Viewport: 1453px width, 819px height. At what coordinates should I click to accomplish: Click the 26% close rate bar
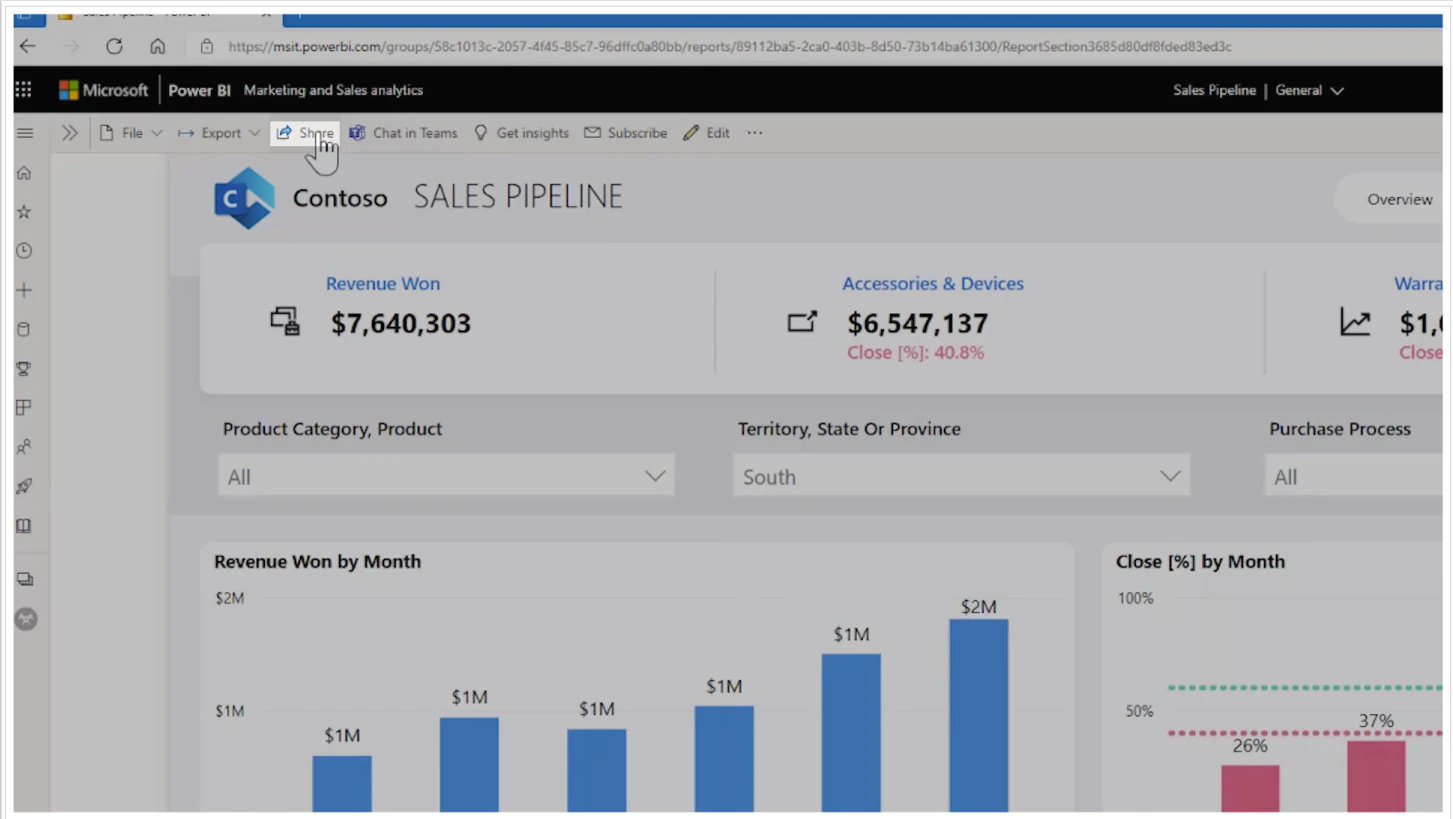click(x=1250, y=788)
